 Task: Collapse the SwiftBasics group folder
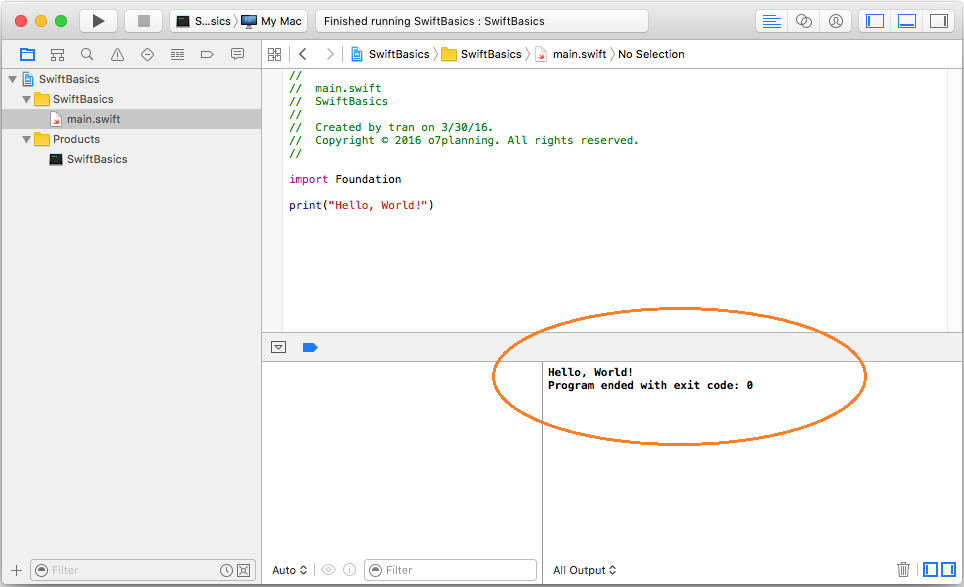(x=26, y=100)
